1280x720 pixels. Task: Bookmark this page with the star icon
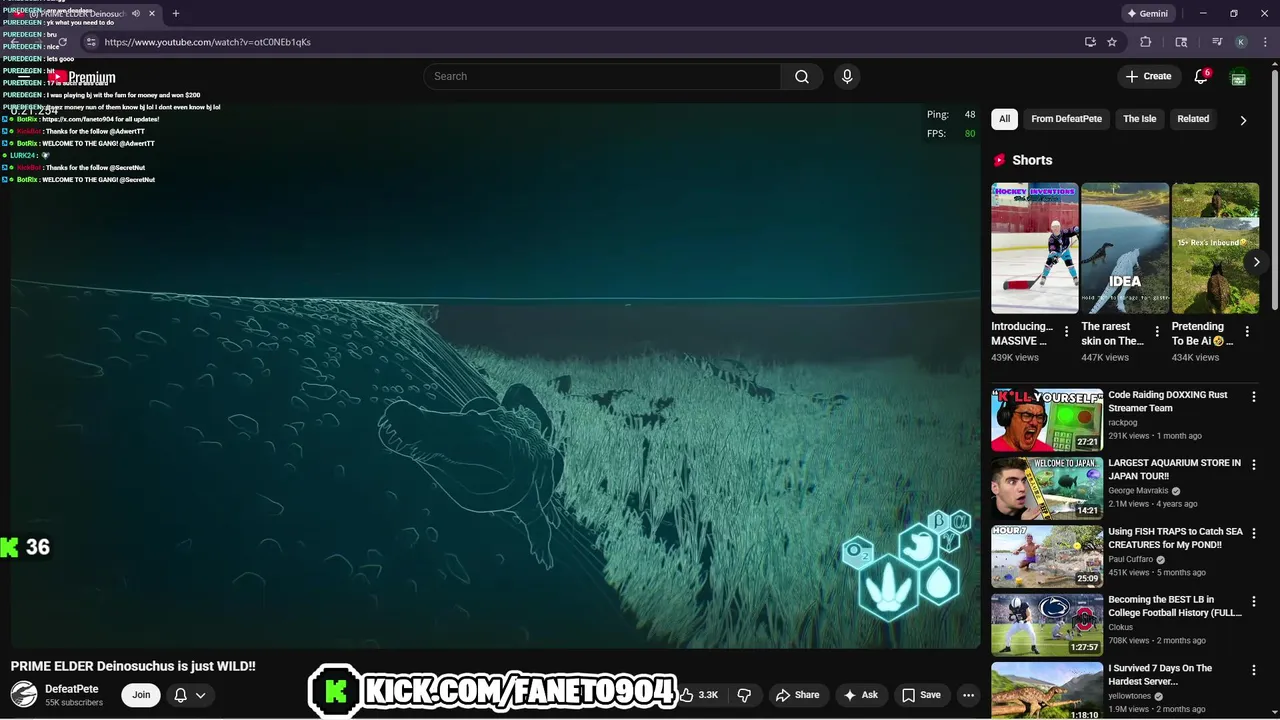(1112, 42)
